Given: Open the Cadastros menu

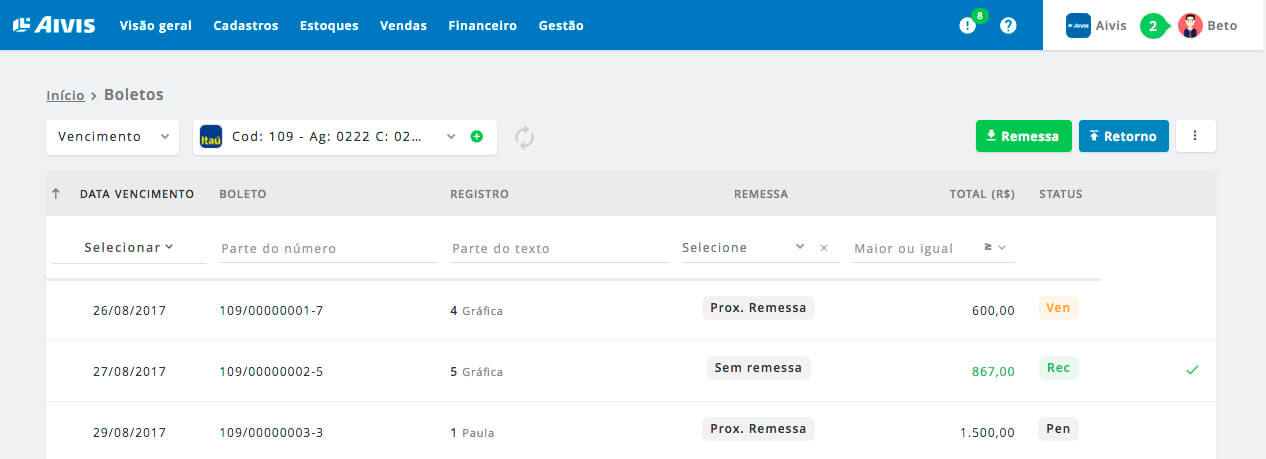Looking at the screenshot, I should (246, 26).
